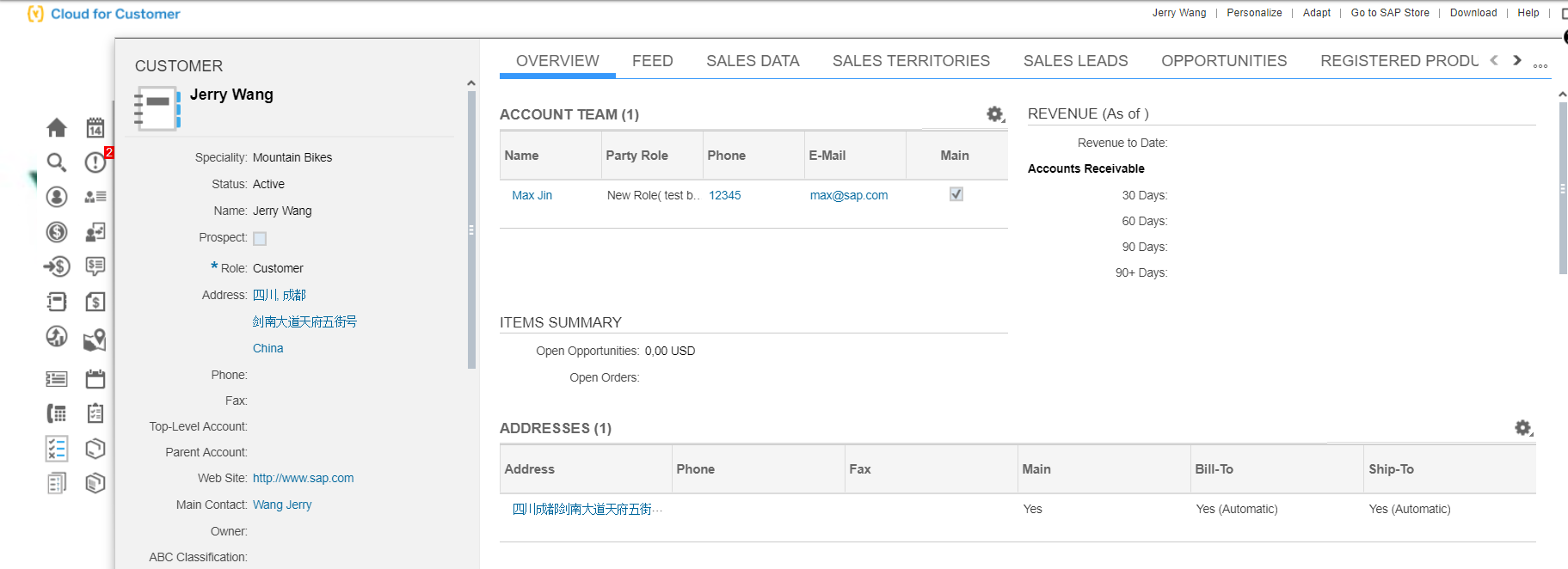Open the tab overflow ellipsis menu

(1540, 65)
